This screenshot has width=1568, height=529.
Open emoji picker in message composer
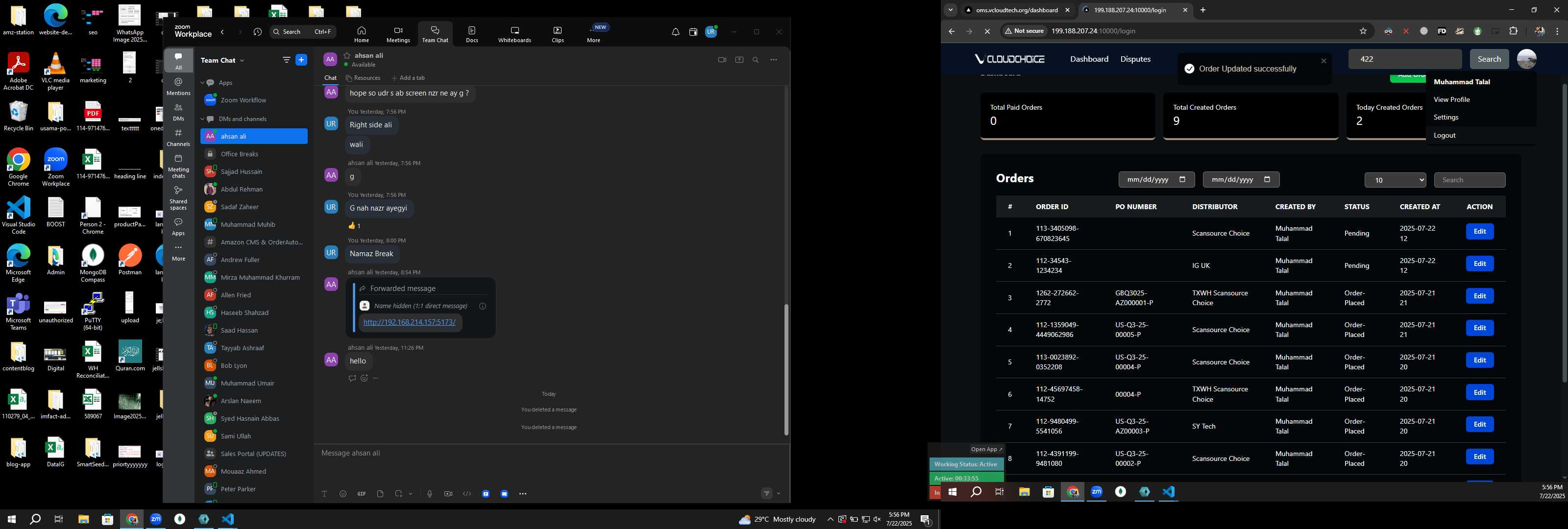click(x=343, y=494)
